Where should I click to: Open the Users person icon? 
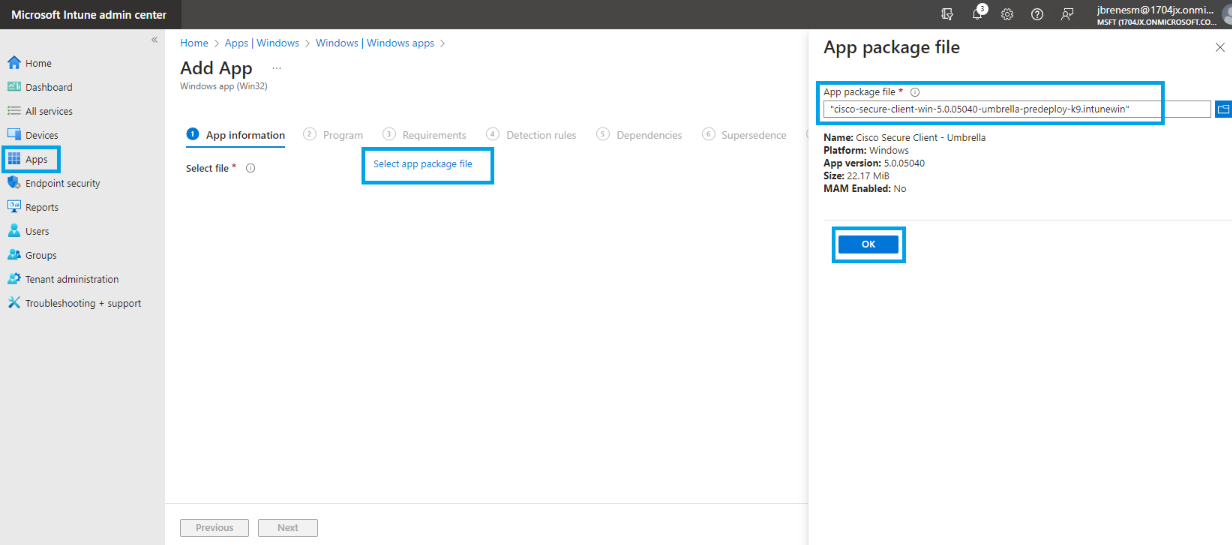click(x=14, y=231)
